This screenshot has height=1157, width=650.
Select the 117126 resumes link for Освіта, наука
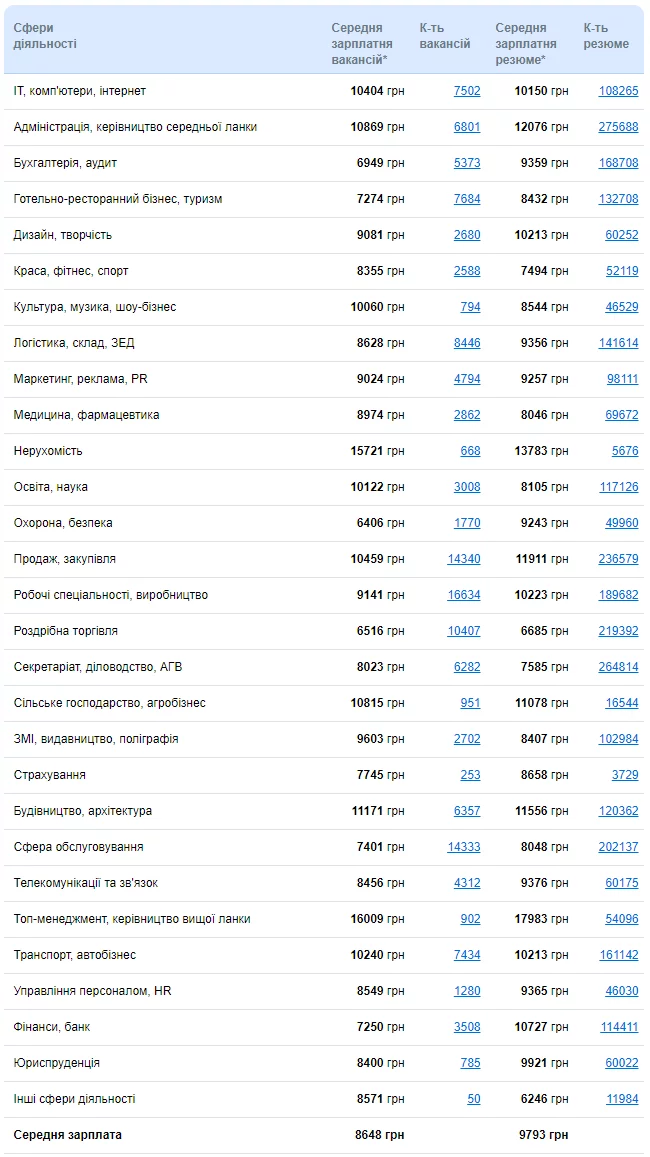click(618, 487)
